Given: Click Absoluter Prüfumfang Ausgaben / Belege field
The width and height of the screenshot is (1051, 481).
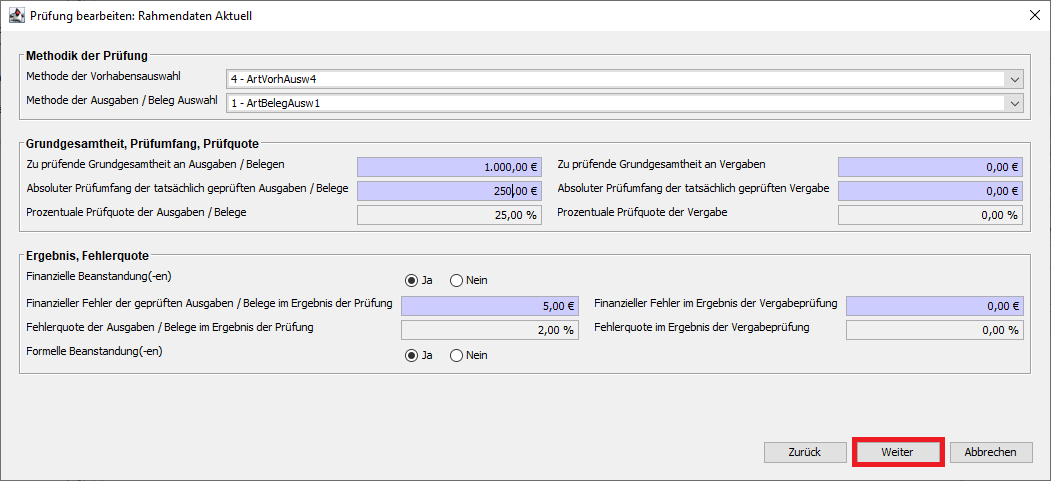Looking at the screenshot, I should 449,191.
